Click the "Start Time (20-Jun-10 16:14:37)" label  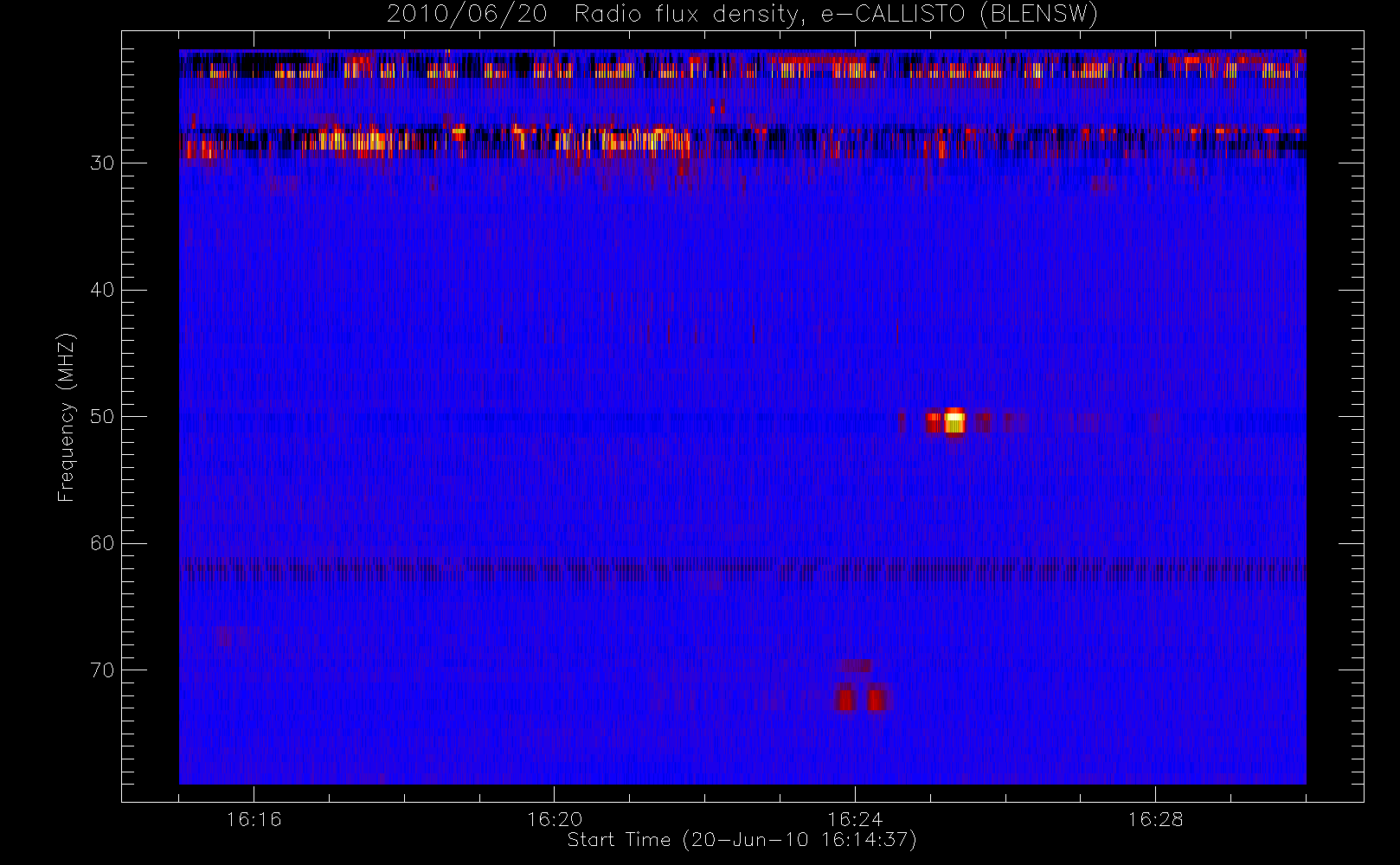(x=742, y=840)
